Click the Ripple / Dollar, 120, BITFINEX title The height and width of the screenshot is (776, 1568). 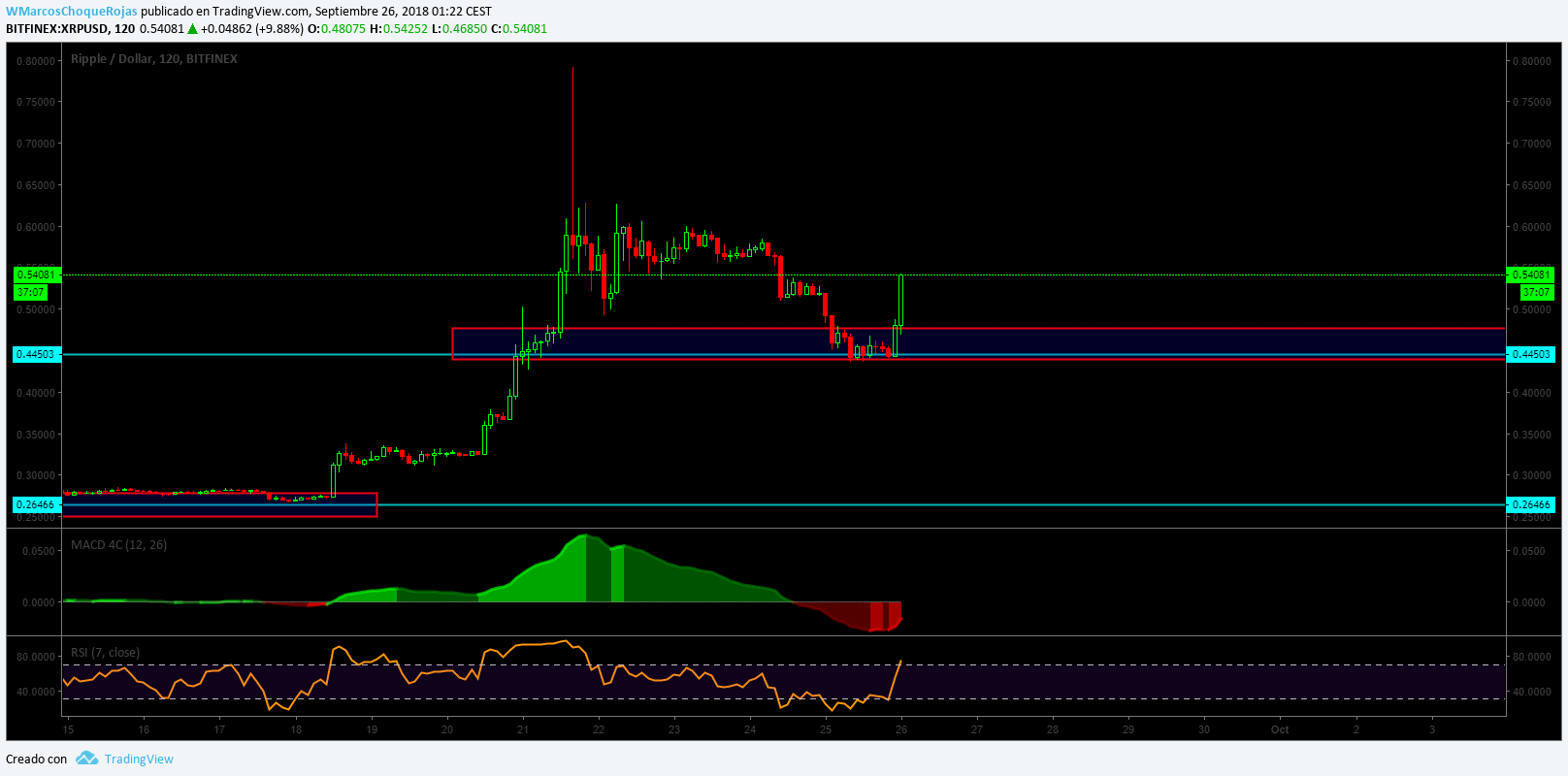click(x=154, y=59)
